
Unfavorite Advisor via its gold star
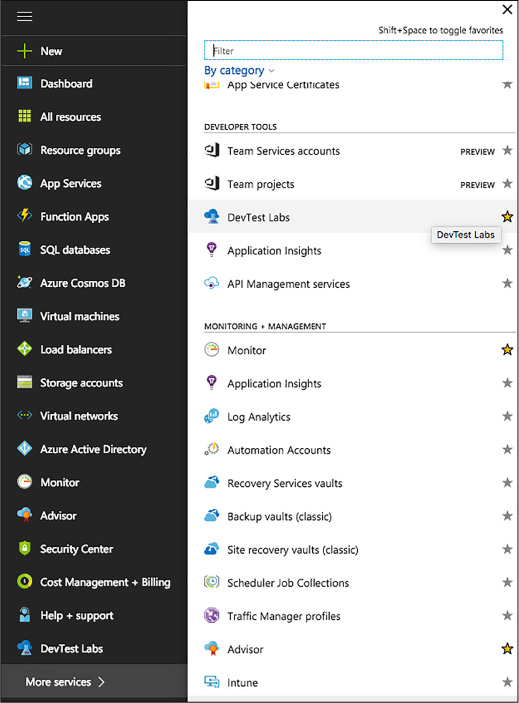tap(507, 649)
